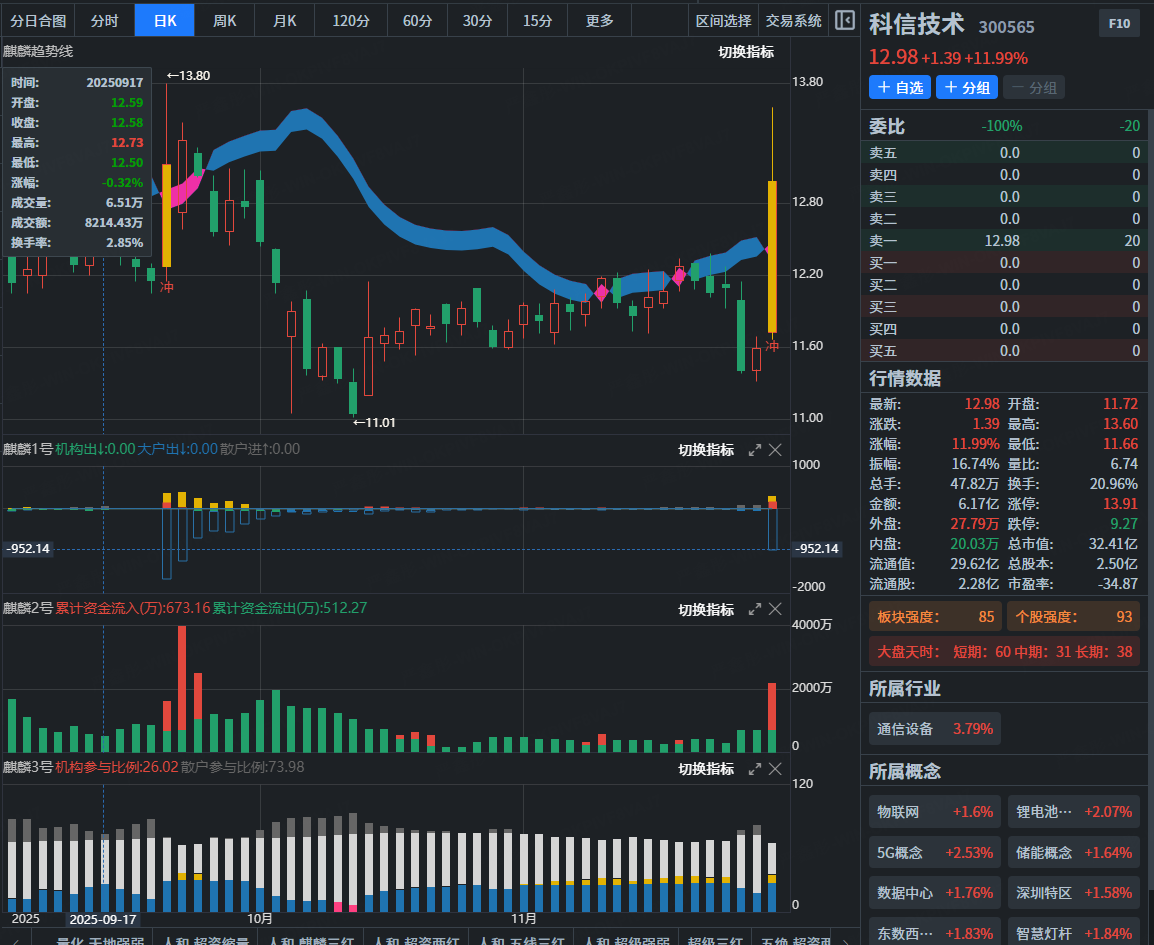The width and height of the screenshot is (1154, 945).
Task: Maximize the 麒麟2号 indicator panel
Action: click(755, 609)
